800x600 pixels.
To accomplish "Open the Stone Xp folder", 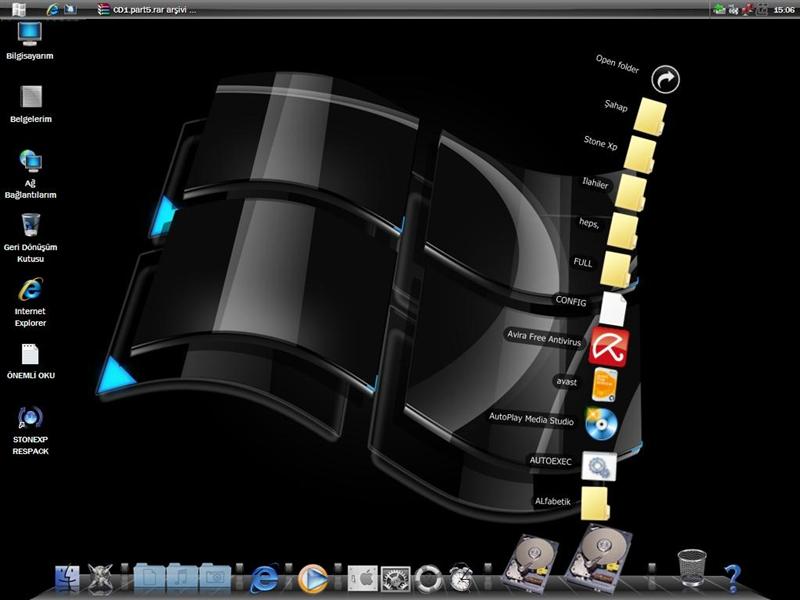I will tap(640, 154).
